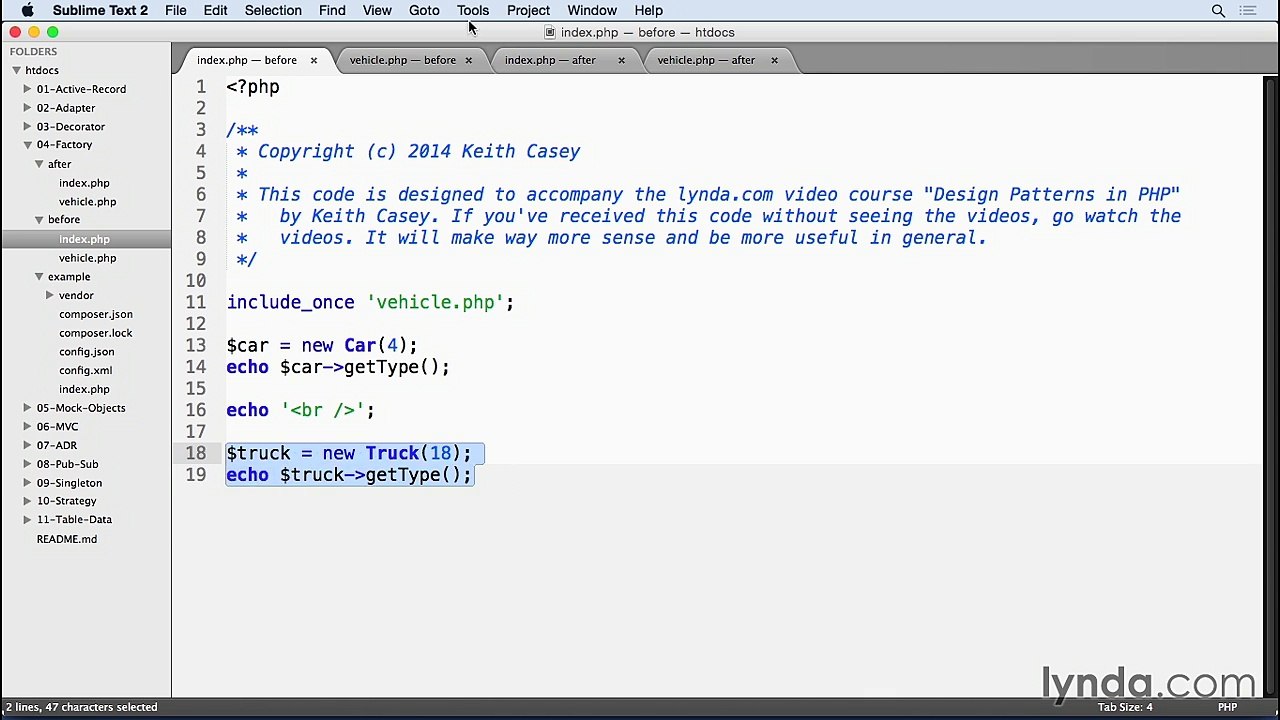The image size is (1280, 720).
Task: Open the Selection menu
Action: [x=273, y=10]
